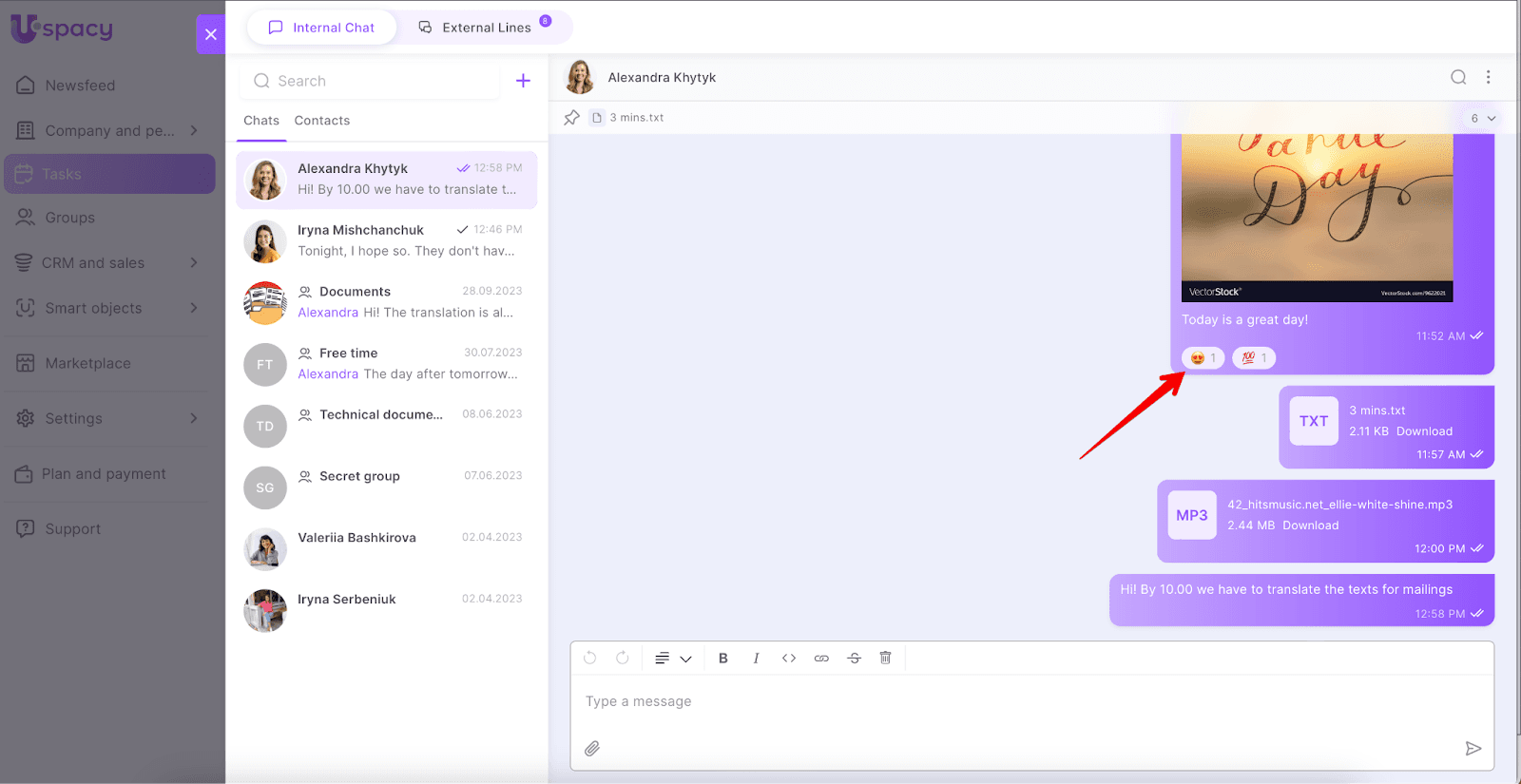Screen dimensions: 1521x784
Task: Open the three-dot chat options menu
Action: point(1489,78)
